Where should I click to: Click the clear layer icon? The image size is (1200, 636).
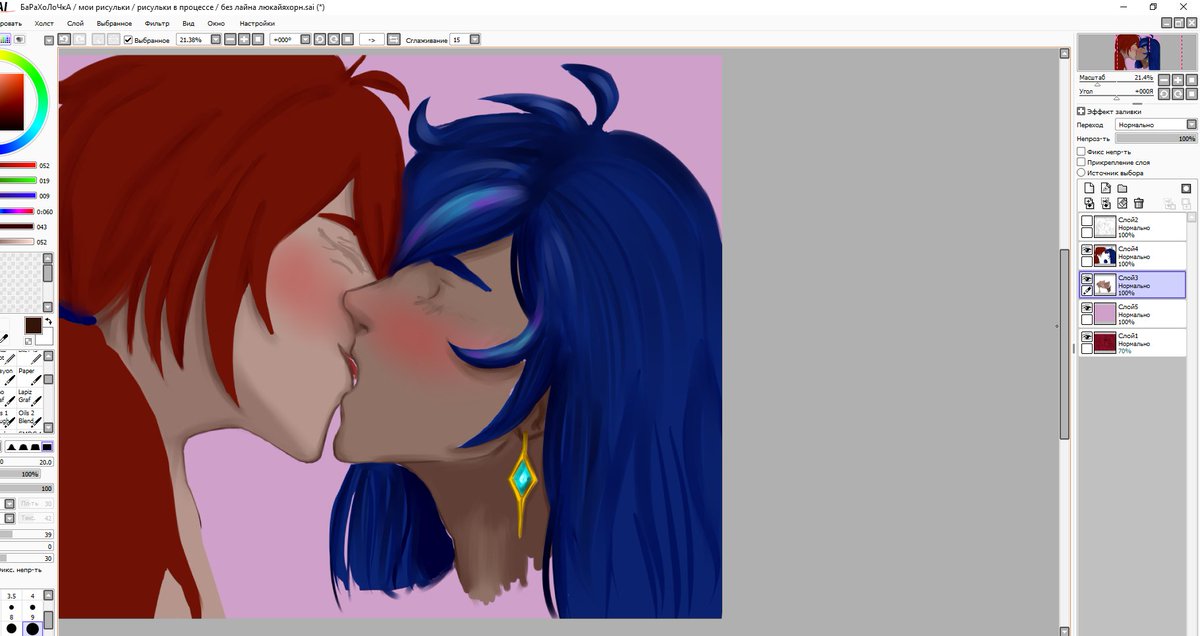tap(1122, 202)
